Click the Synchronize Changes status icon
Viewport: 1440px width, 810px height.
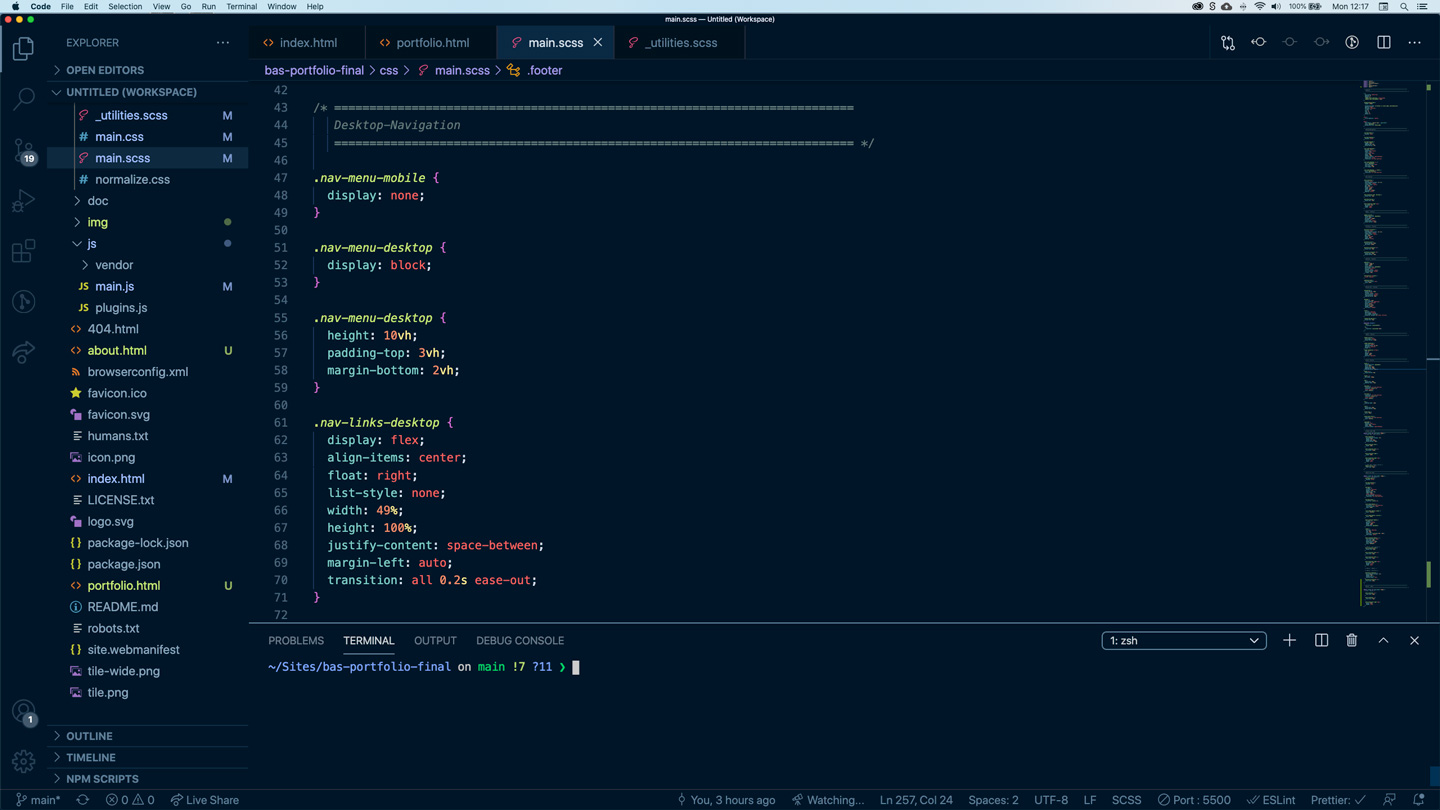tap(82, 800)
